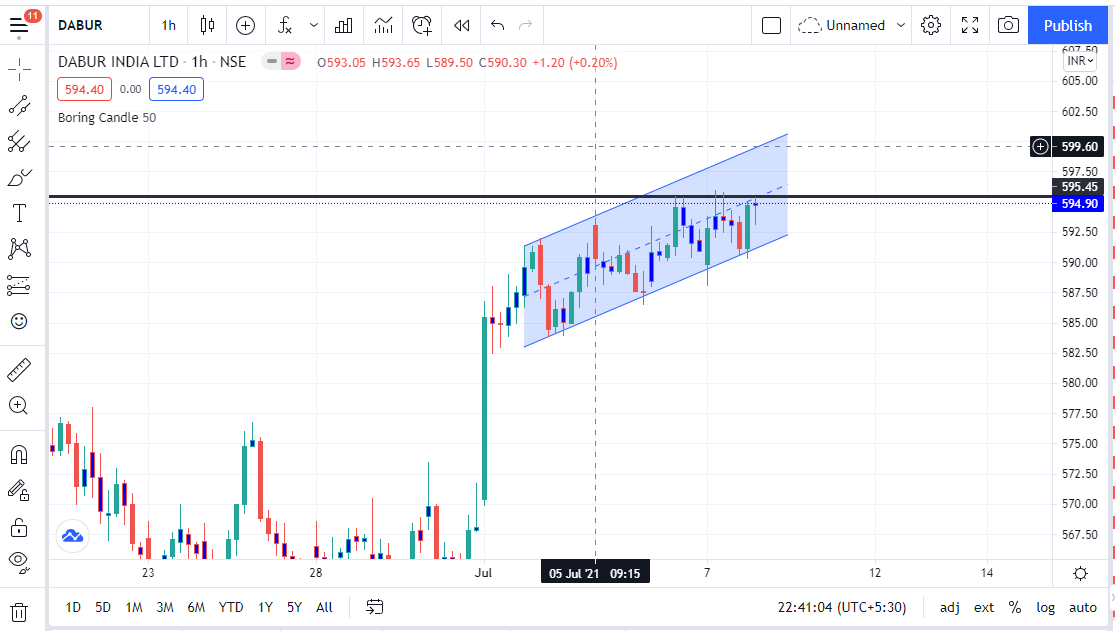Screen dimensions: 1115x631
Task: Hide all drawings with the eye icon
Action: (18, 560)
